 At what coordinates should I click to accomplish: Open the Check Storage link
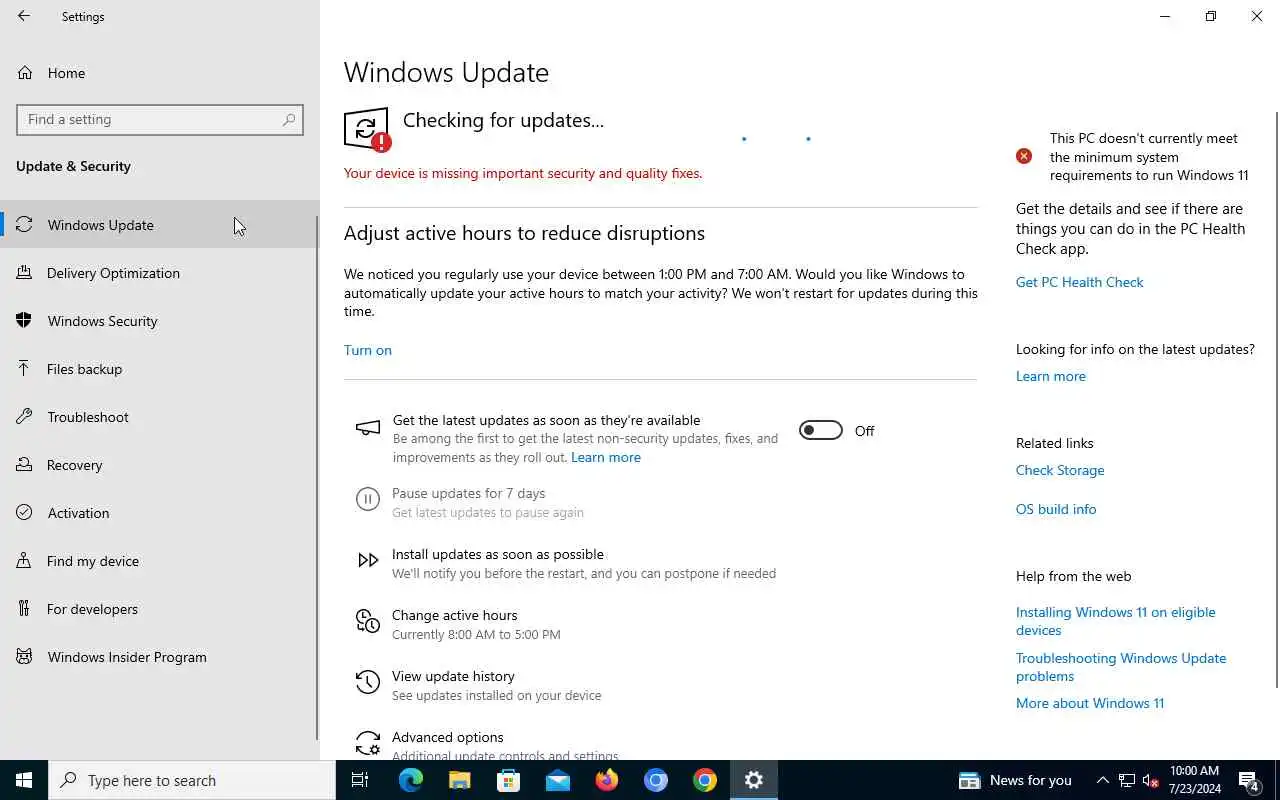point(1060,470)
